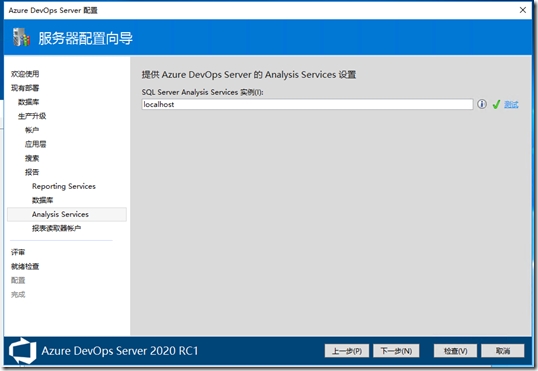Open the 数据库 step under 现有部署
The width and height of the screenshot is (538, 371).
click(x=28, y=102)
